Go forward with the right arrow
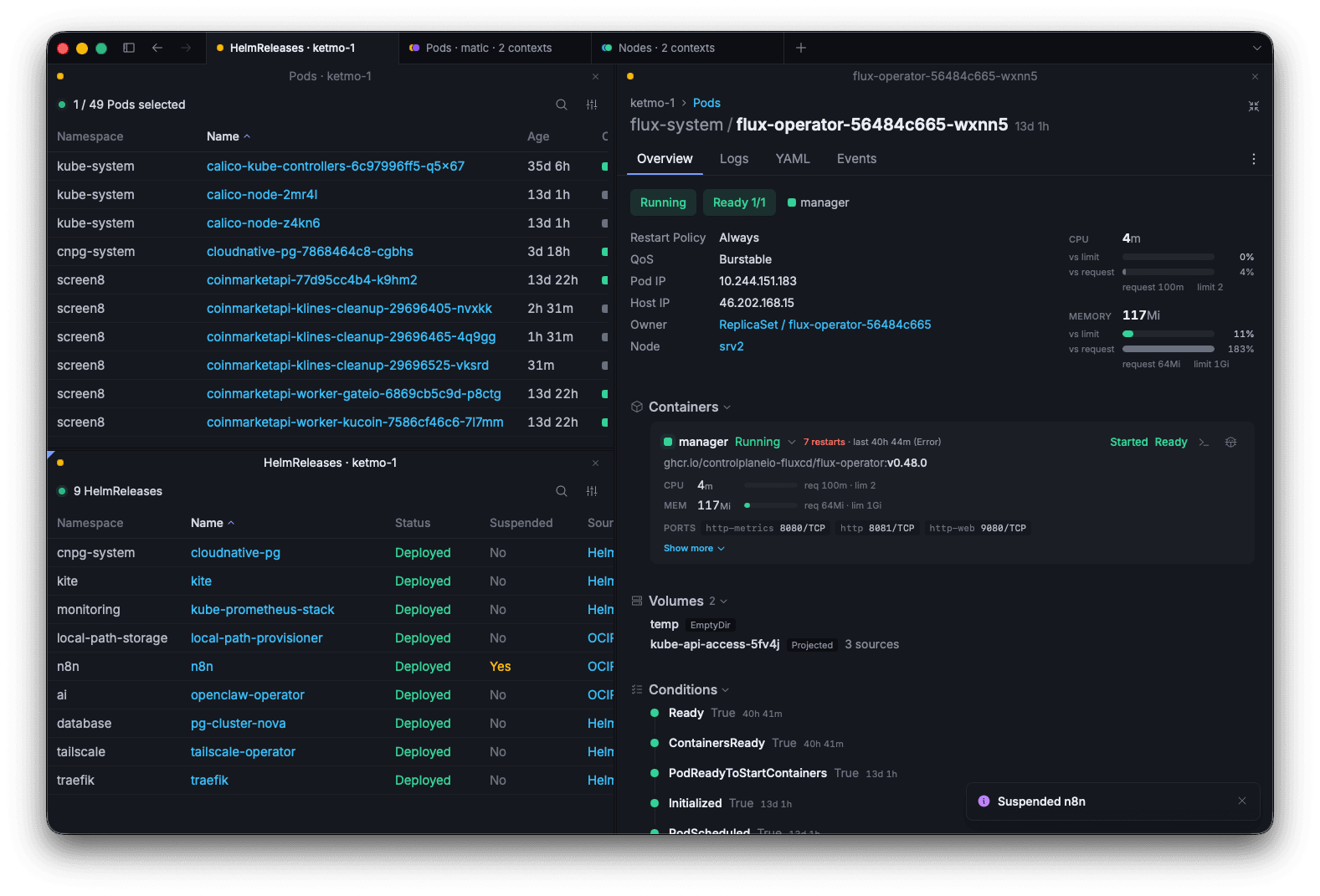The image size is (1320, 896). 186,48
